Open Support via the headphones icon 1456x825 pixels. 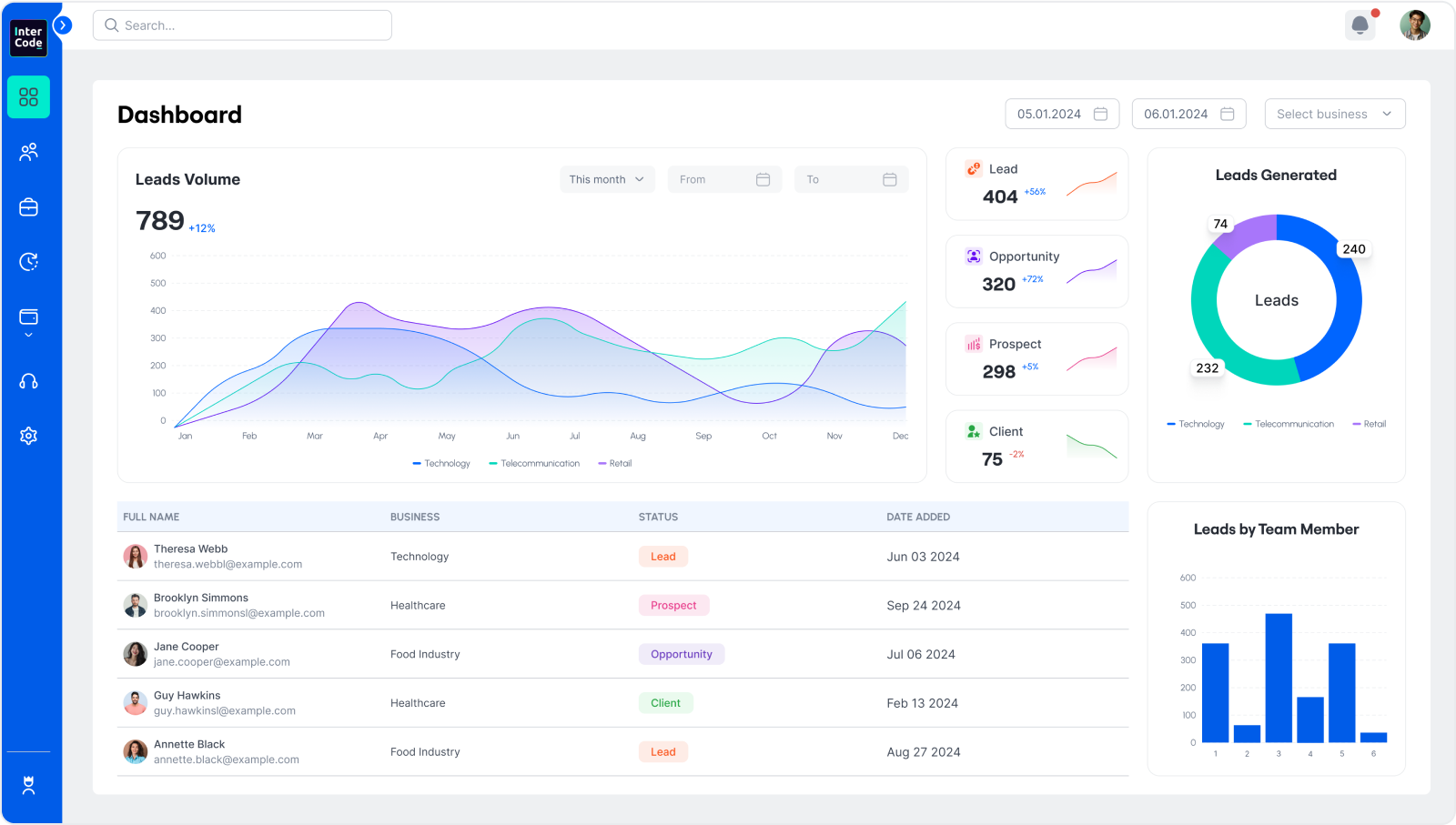[x=28, y=381]
